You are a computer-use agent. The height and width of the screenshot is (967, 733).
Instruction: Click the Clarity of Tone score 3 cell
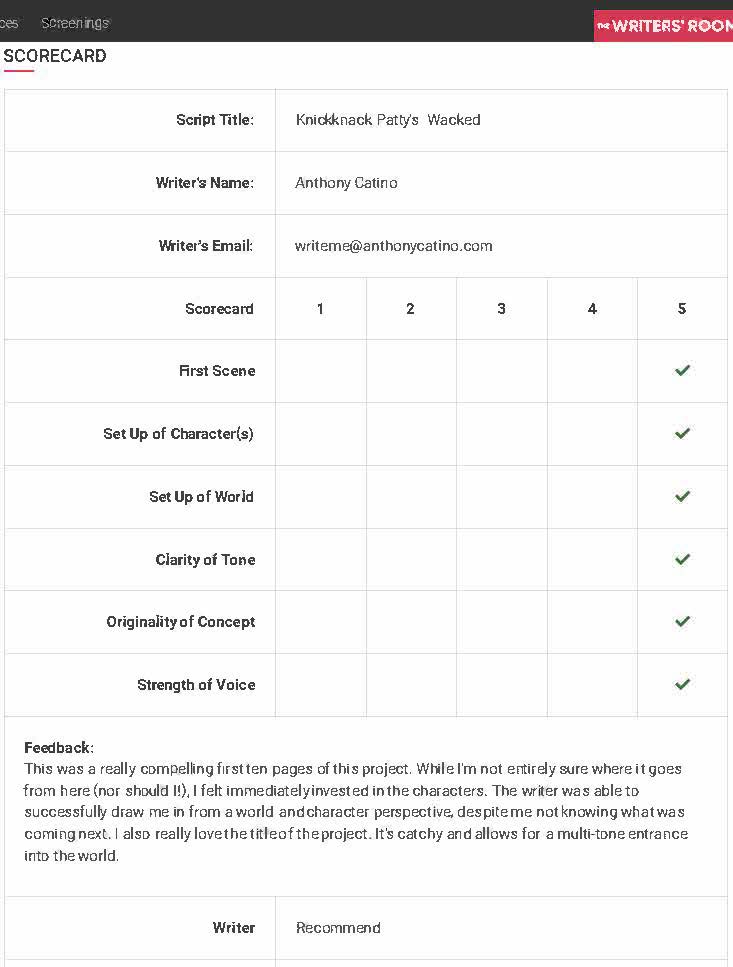[x=501, y=560]
